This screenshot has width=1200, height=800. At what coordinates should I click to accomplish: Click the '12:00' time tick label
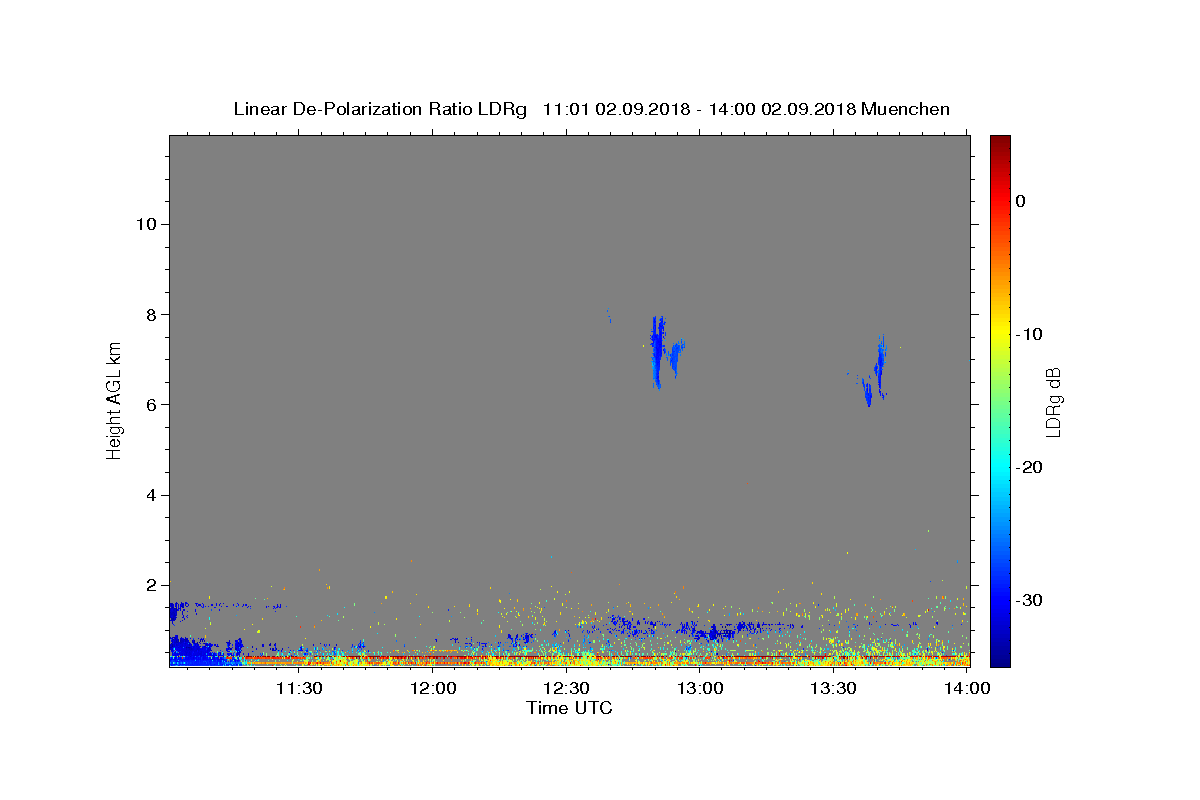[x=433, y=689]
